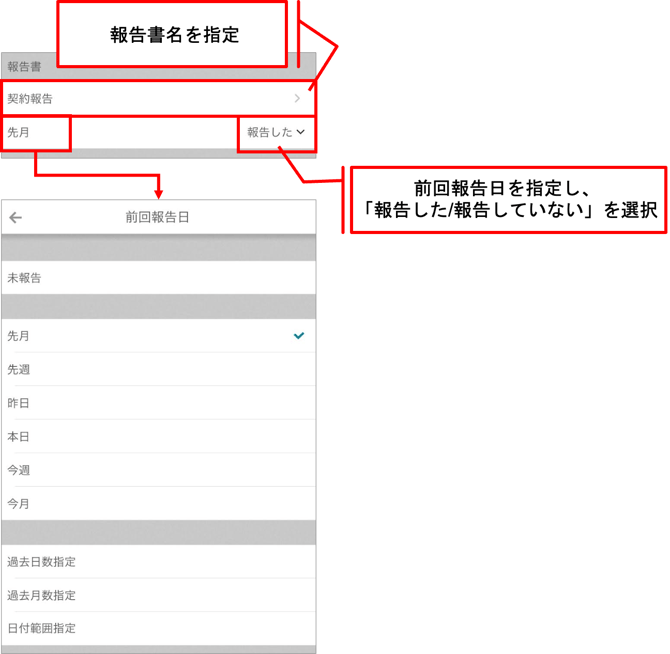
Task: Click the 前回報告日を指定し callout box
Action: click(x=505, y=200)
